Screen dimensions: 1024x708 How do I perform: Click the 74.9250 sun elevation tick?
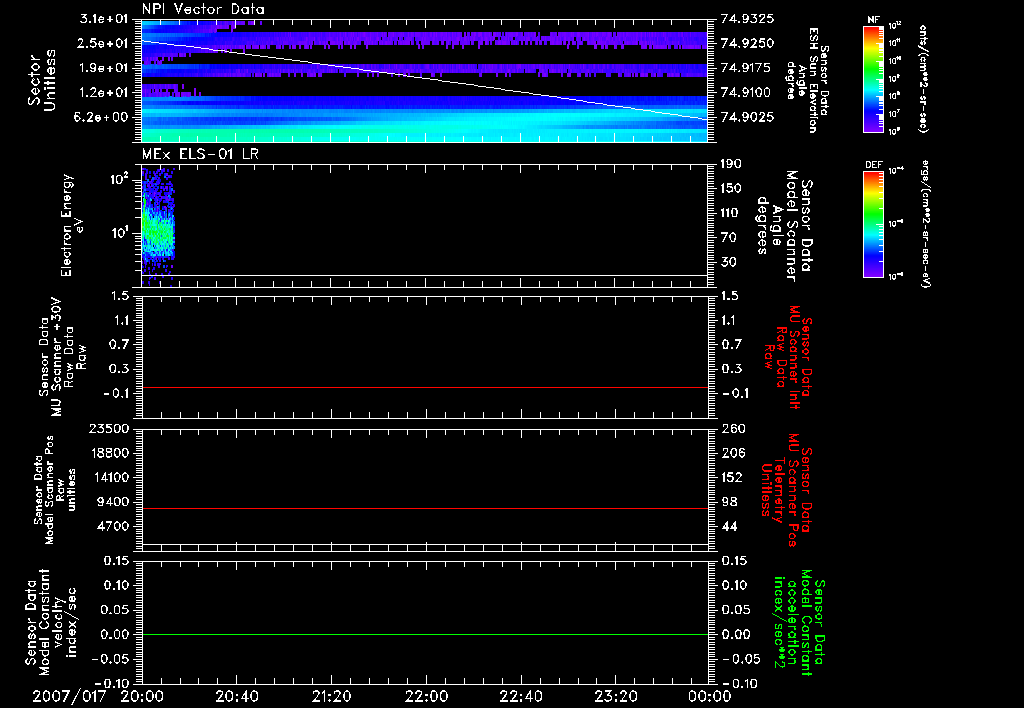747,43
